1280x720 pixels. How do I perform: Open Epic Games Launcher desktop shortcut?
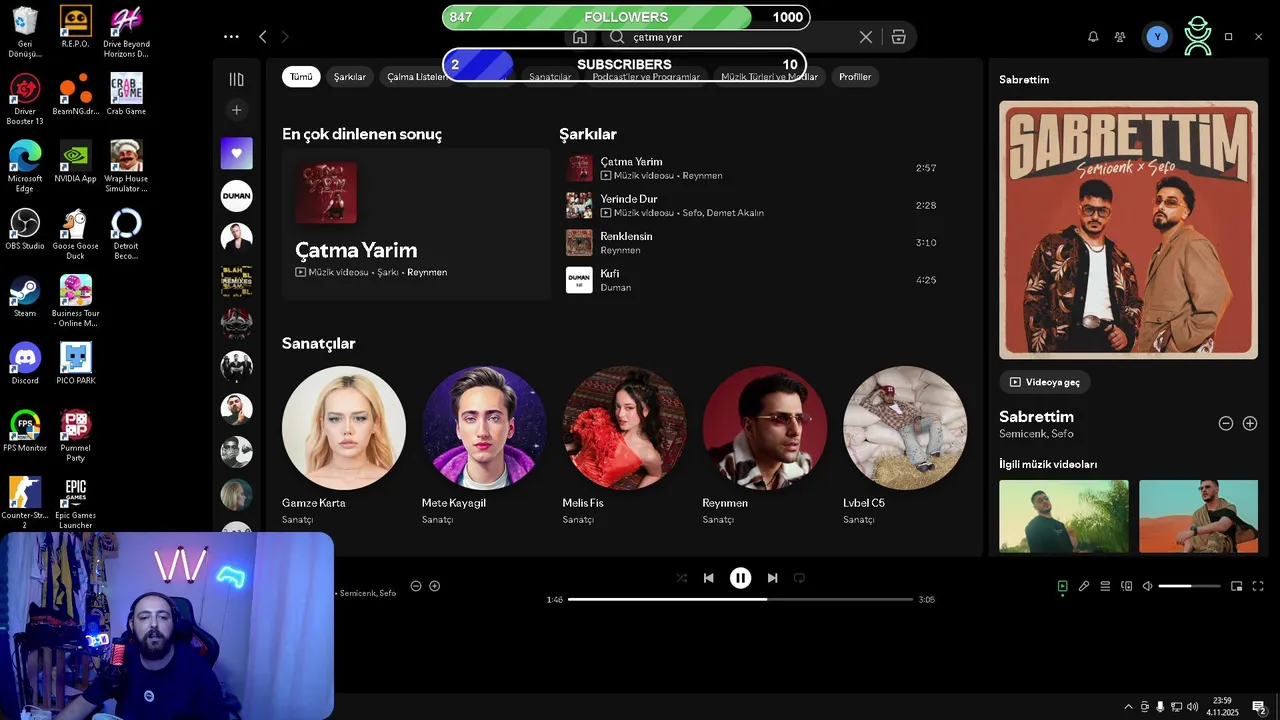click(x=75, y=503)
